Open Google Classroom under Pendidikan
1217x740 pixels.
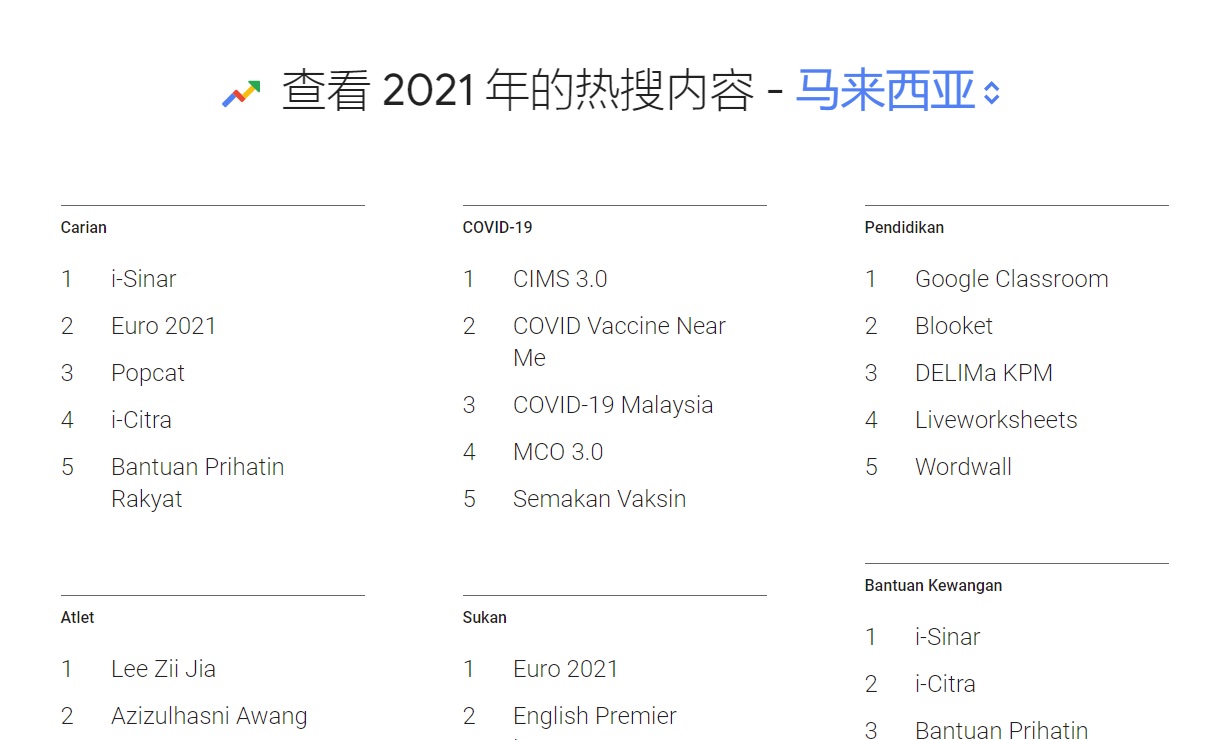1012,278
